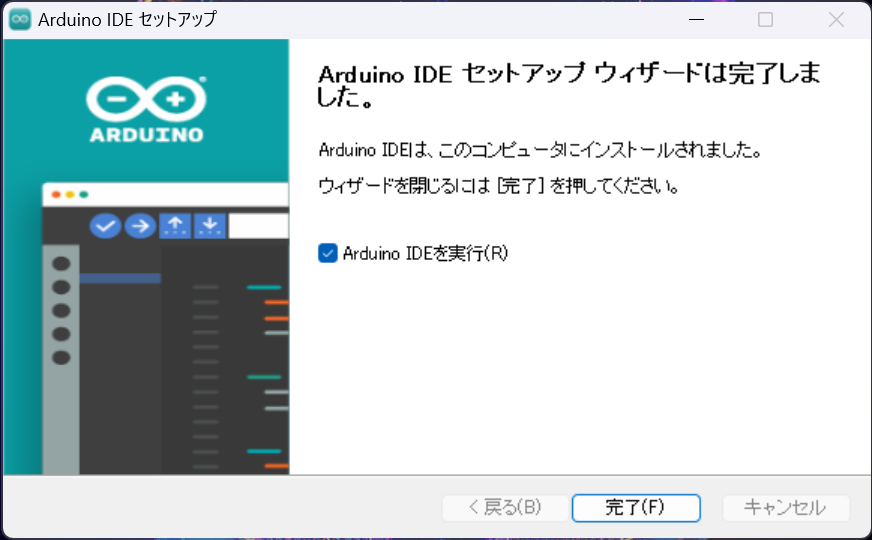Screen dimensions: 872x540
Task: Click the window title 'Arduino IDE セットアップ'
Action: point(127,19)
